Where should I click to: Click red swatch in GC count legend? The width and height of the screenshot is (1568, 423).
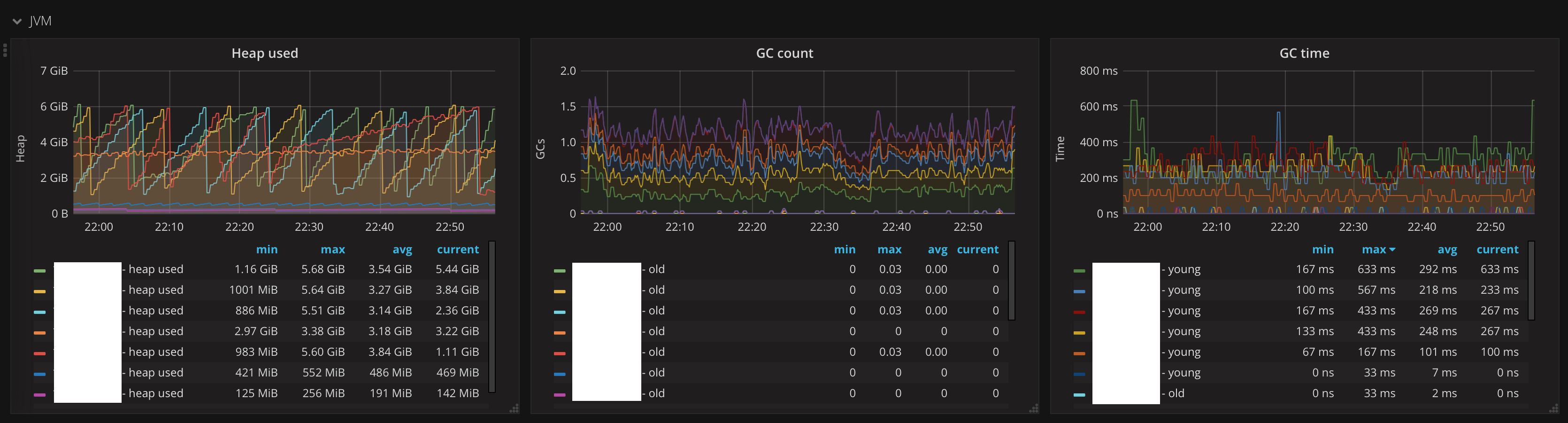[x=560, y=353]
